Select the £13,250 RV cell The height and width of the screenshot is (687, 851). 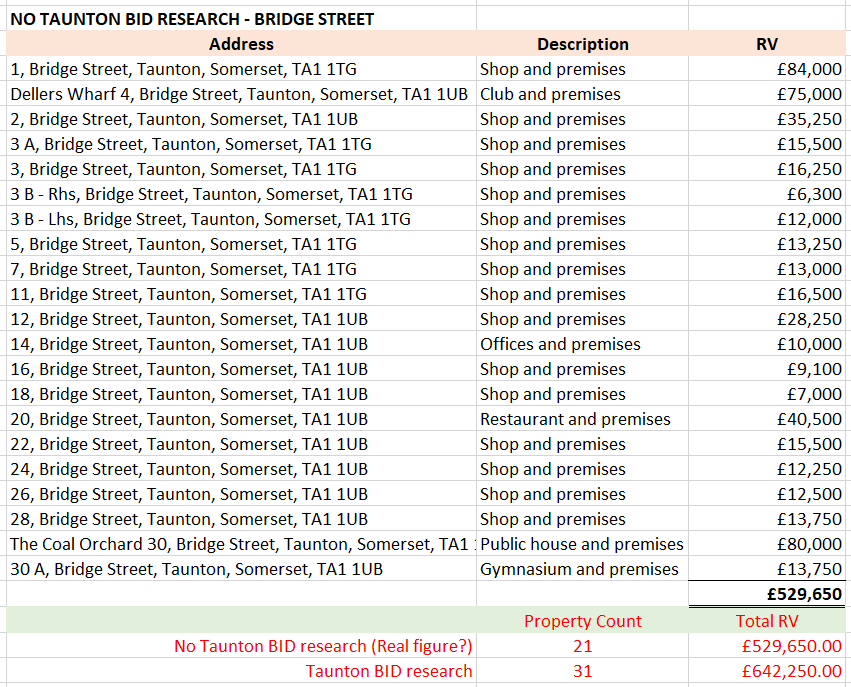[767, 244]
